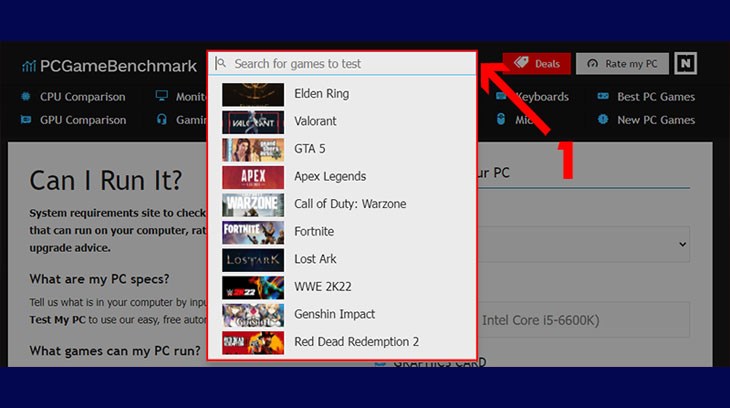Viewport: 730px width, 408px height.
Task: Select Call of Duty: Warzone suggestion
Action: [348, 204]
